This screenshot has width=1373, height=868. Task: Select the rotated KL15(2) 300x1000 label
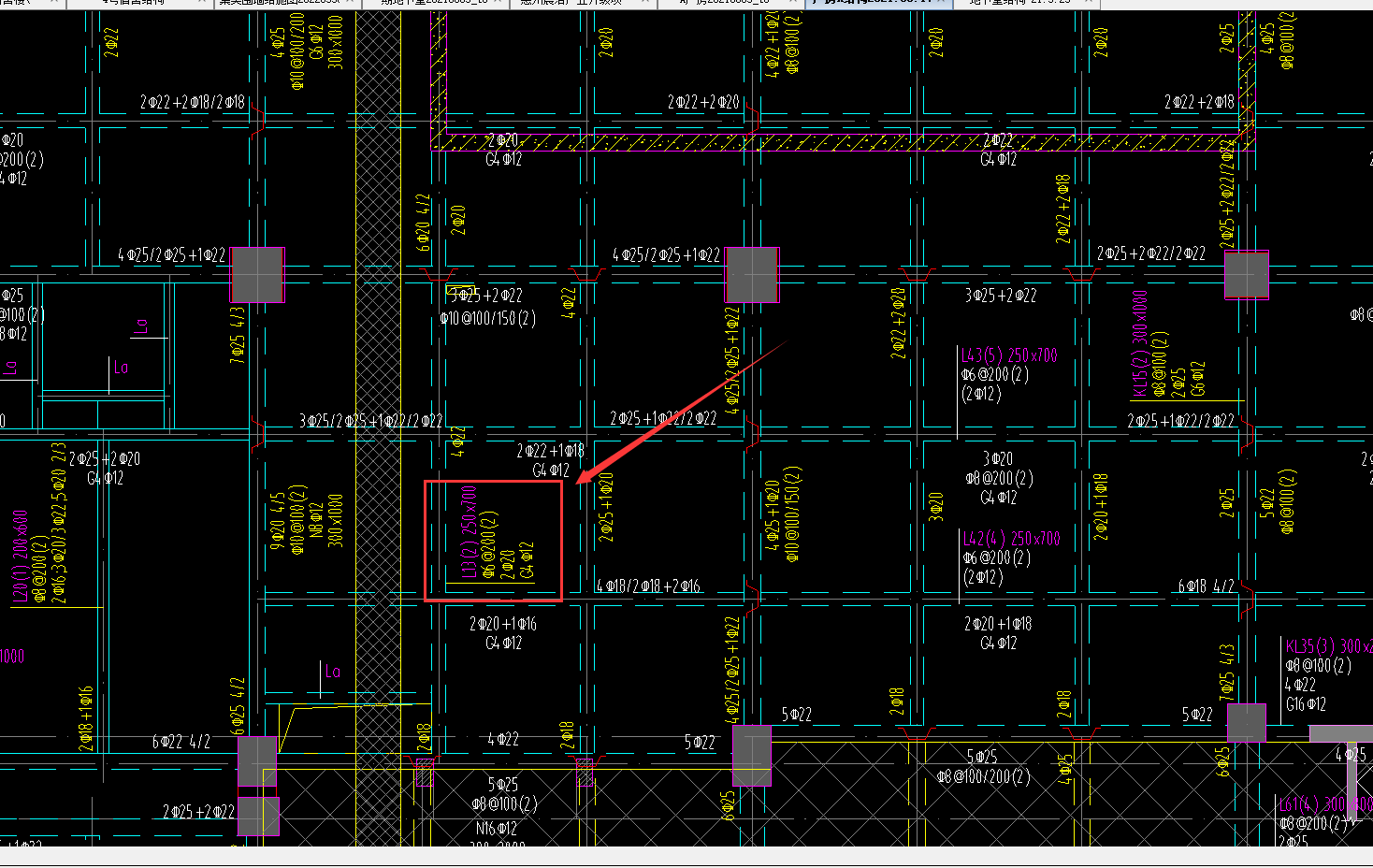(1139, 343)
